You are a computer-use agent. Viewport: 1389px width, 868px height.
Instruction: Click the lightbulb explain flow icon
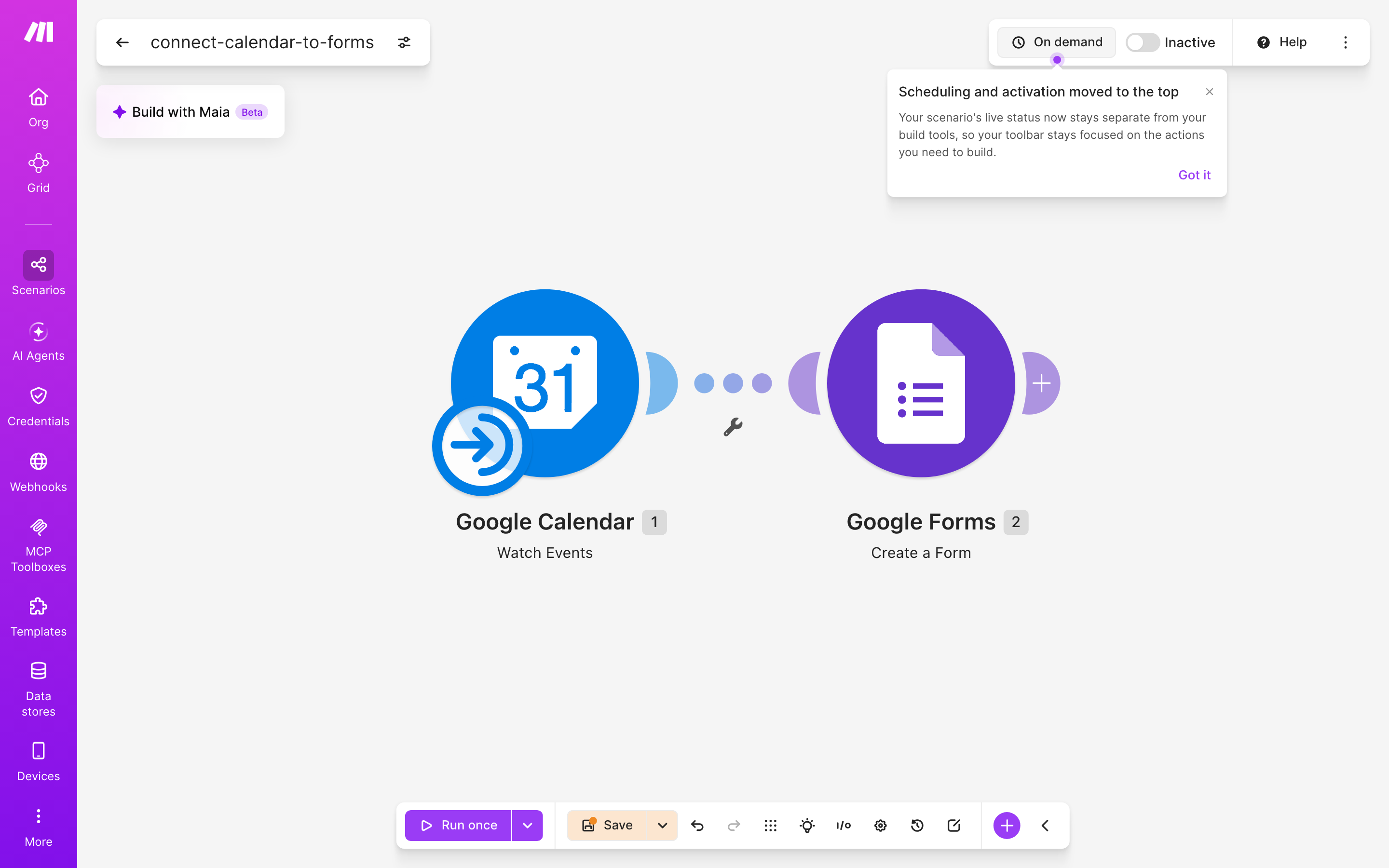[x=807, y=826]
